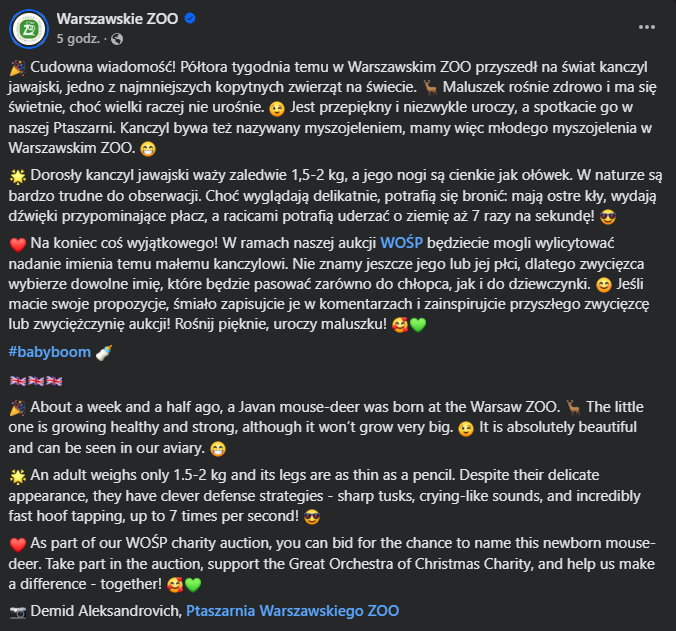
Task: Click the globe public audience icon
Action: click(116, 39)
